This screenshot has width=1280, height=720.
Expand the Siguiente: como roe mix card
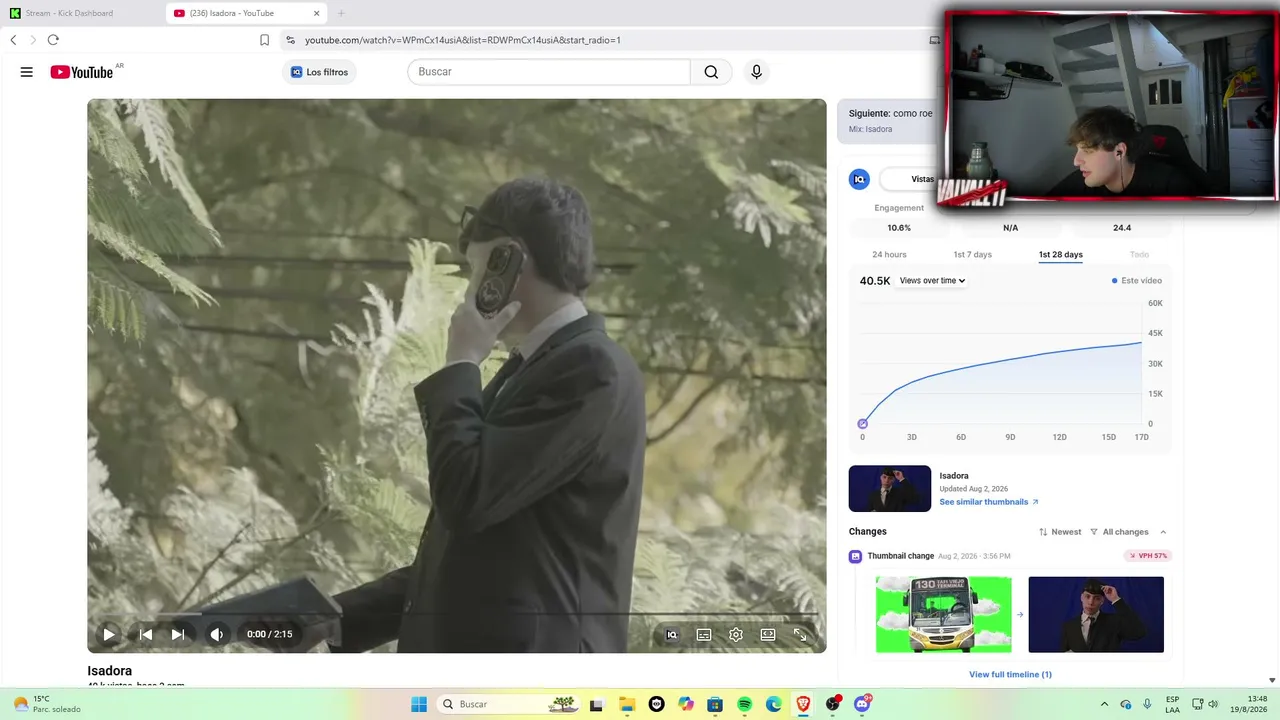pyautogui.click(x=891, y=121)
